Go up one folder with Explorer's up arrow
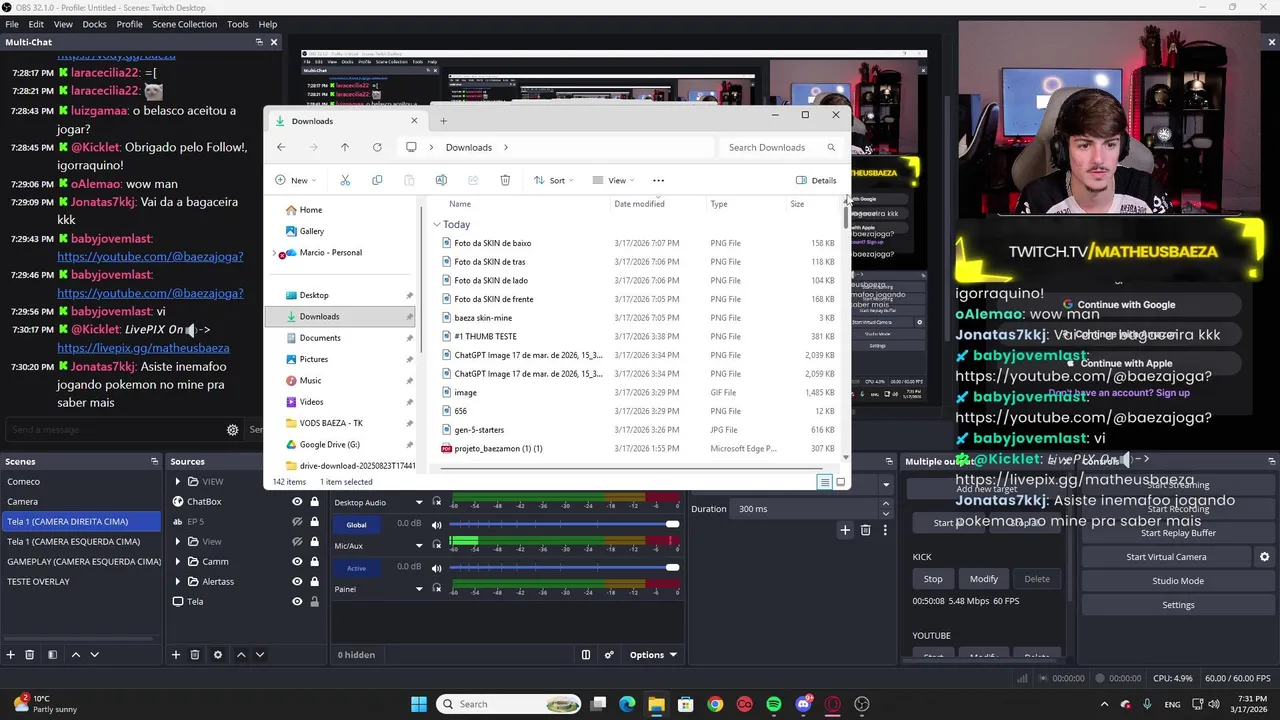Image resolution: width=1280 pixels, height=720 pixels. [x=345, y=147]
